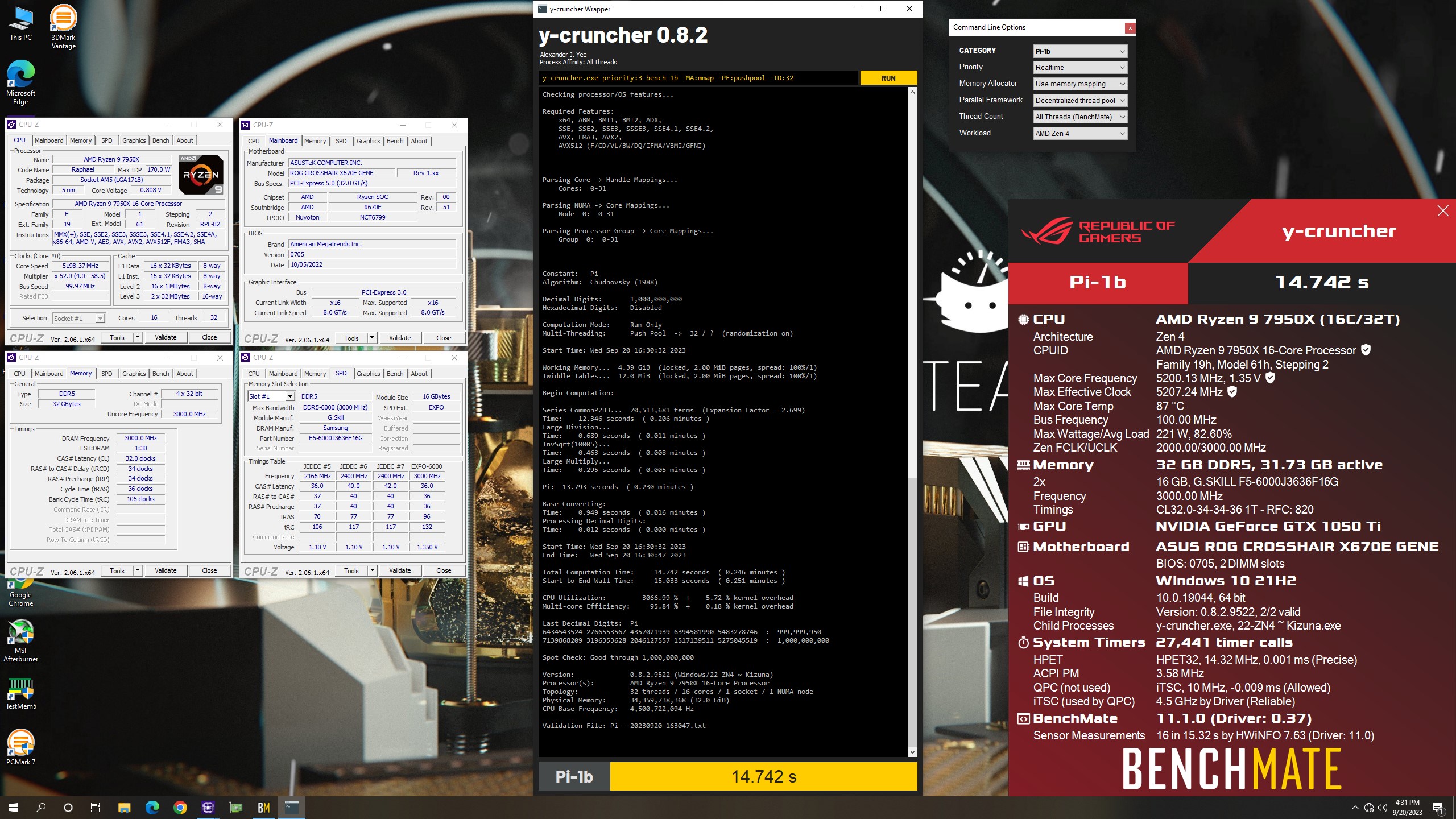Click Validate in CPU-Z SPD window
Screen dimensions: 1456x819
point(400,570)
